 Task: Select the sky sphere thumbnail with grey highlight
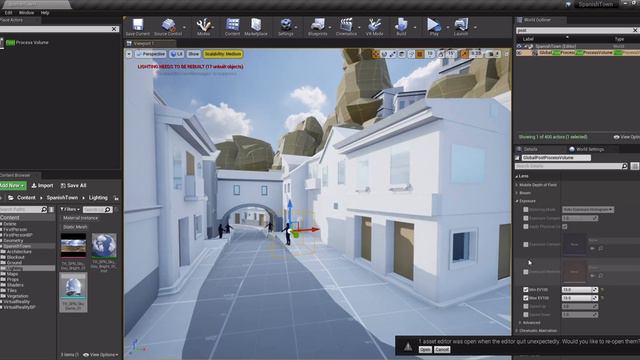click(73, 293)
